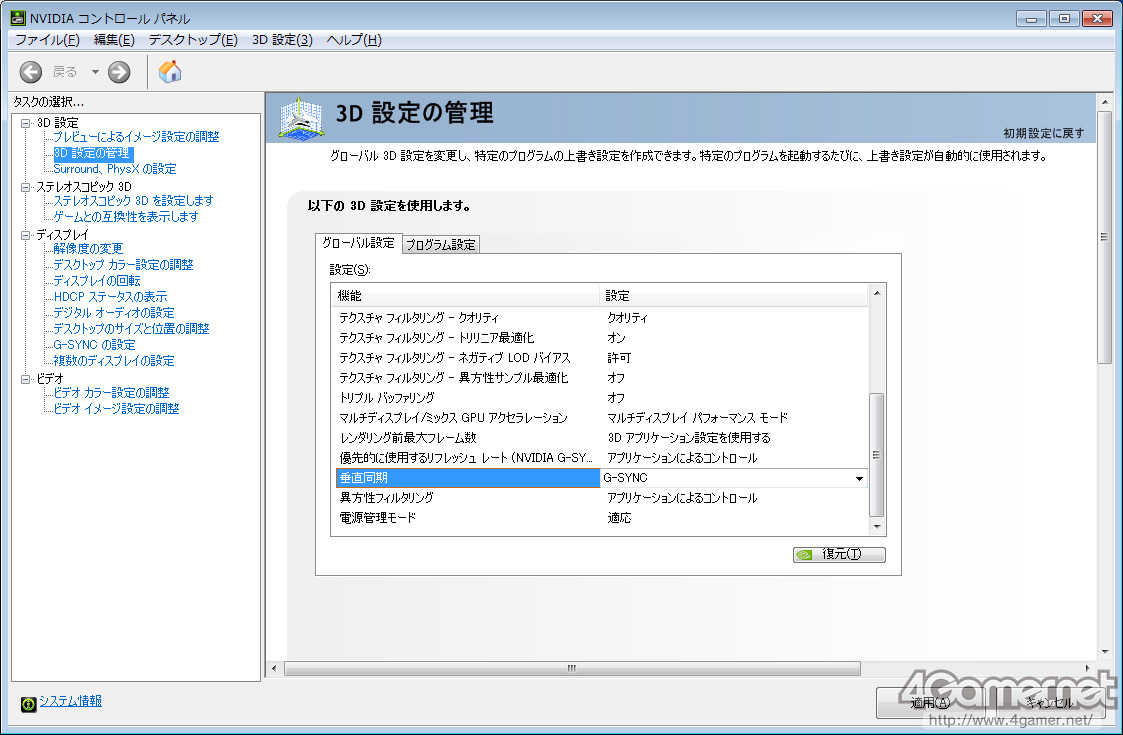Click main pane scroll left arrow
Screen dimensions: 1123x735
[274, 668]
